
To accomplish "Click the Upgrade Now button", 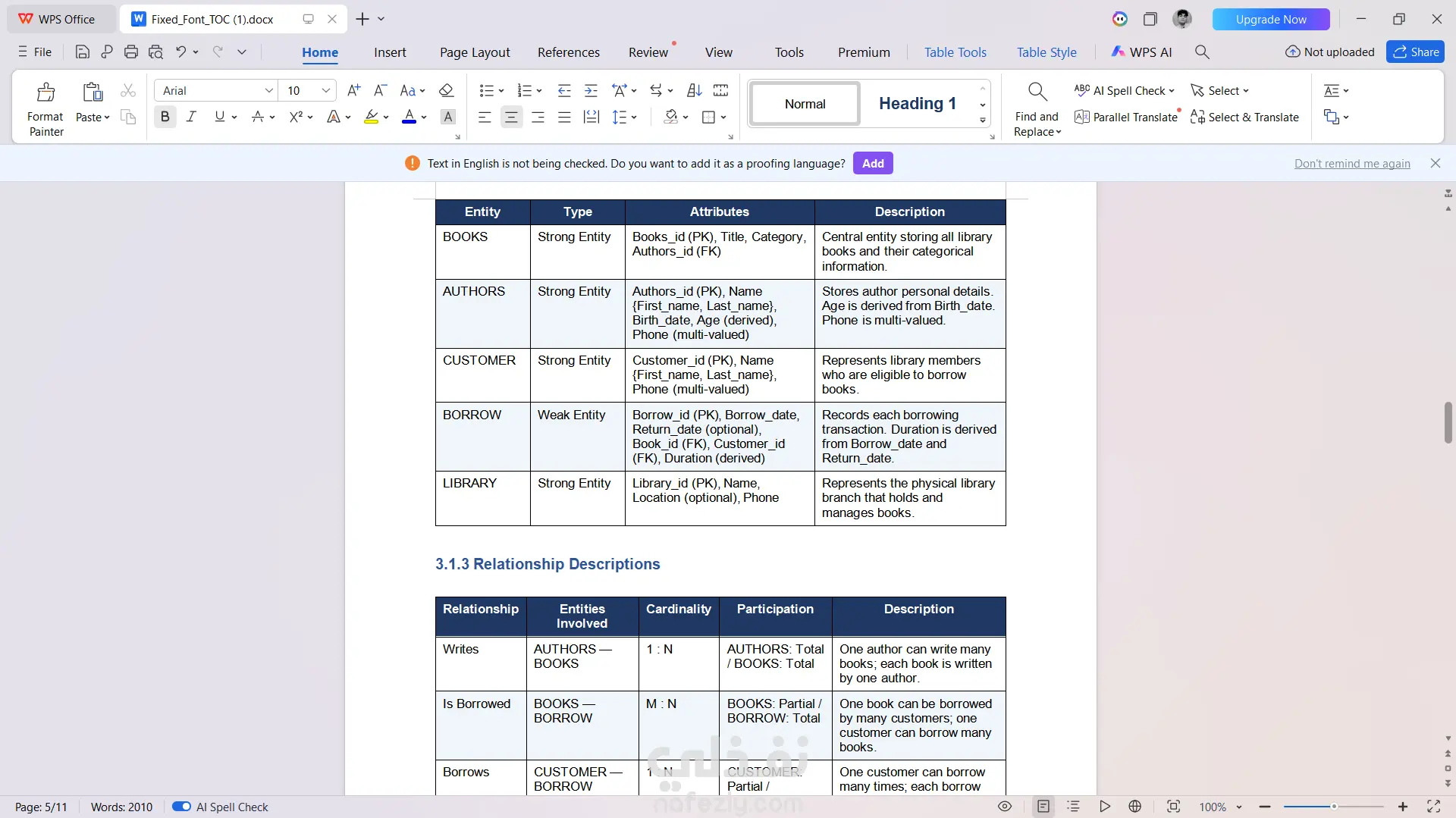I will coord(1271,19).
